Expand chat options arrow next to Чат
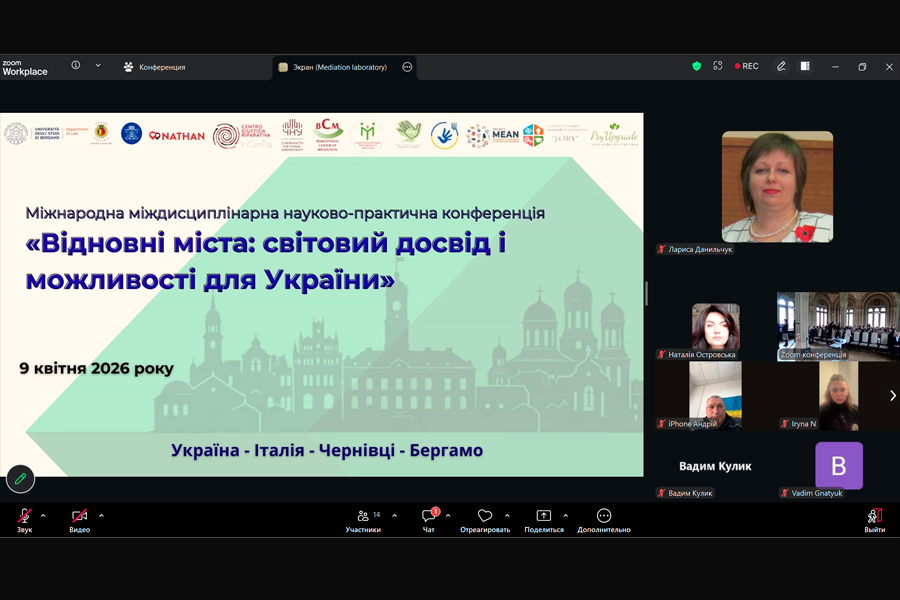The height and width of the screenshot is (600, 900). point(448,516)
